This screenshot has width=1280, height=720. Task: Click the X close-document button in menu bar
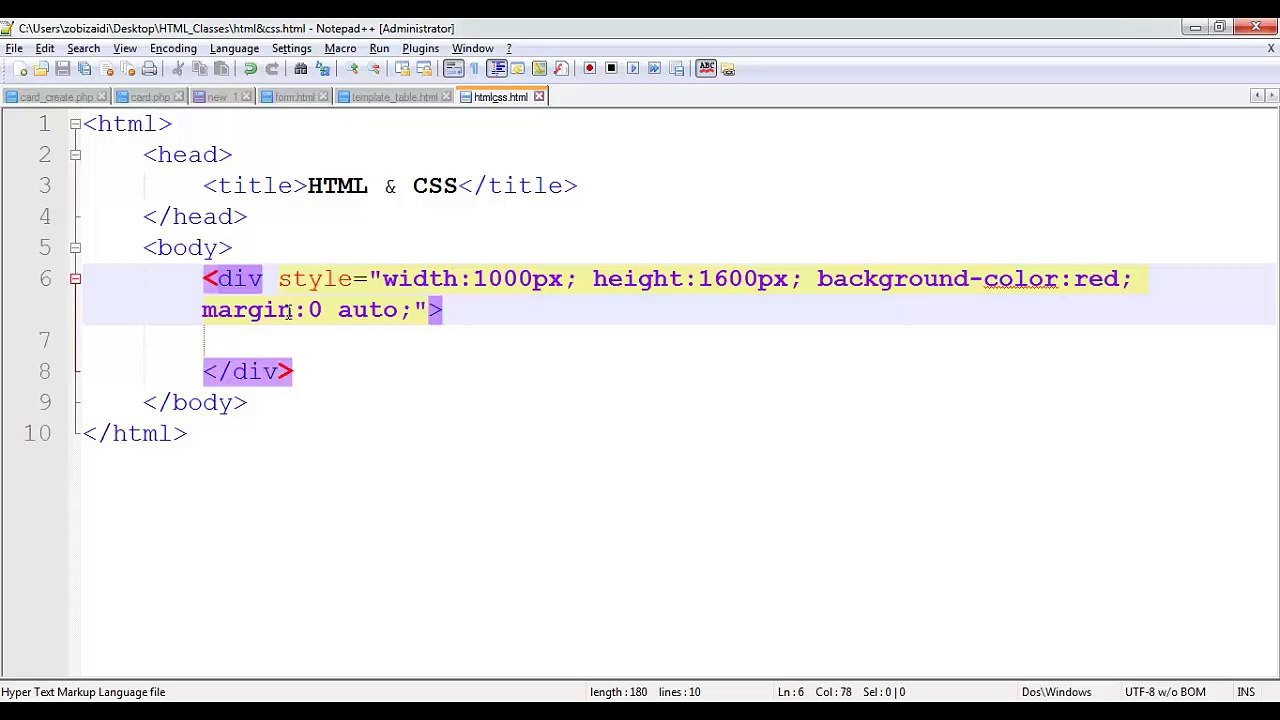pyautogui.click(x=1271, y=48)
